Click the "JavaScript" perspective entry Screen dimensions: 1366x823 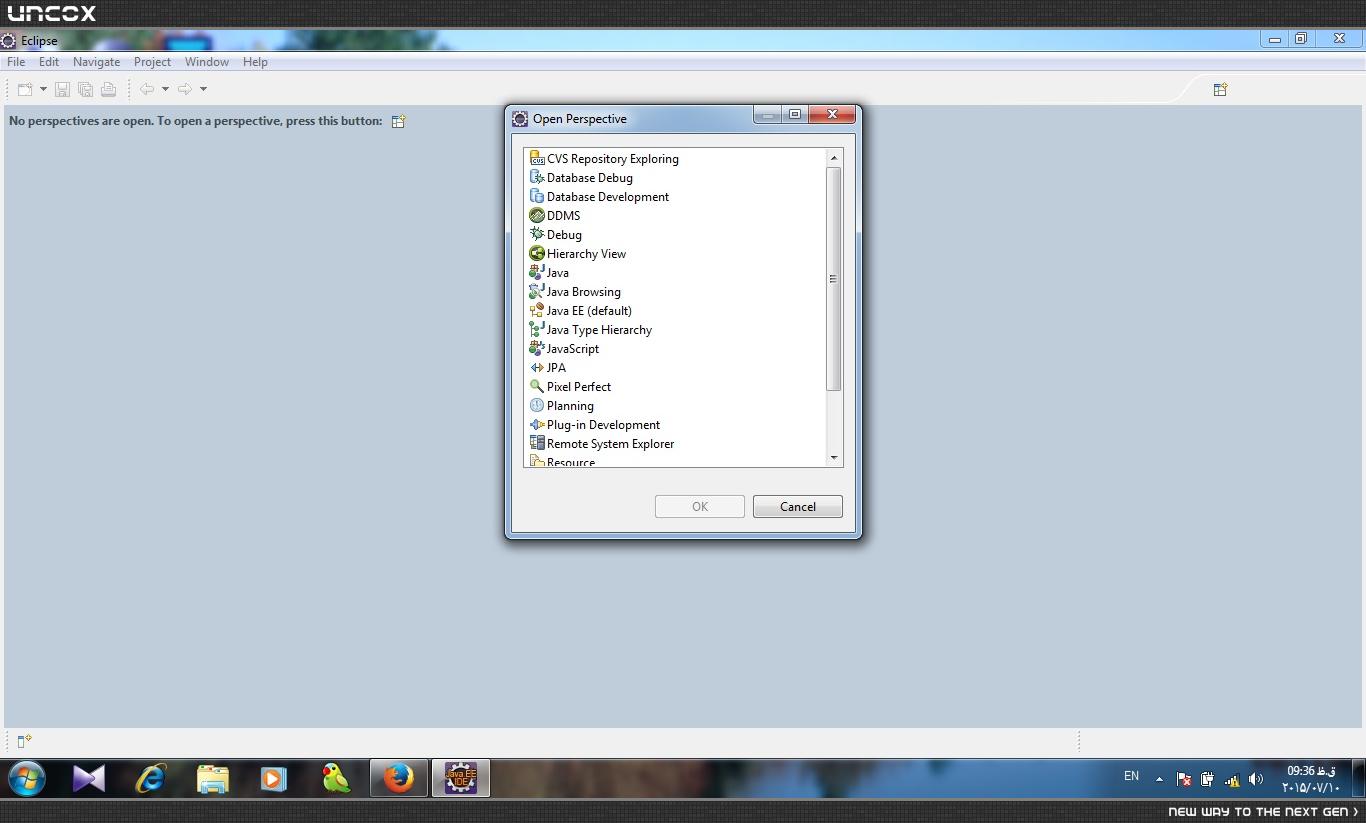pos(573,348)
